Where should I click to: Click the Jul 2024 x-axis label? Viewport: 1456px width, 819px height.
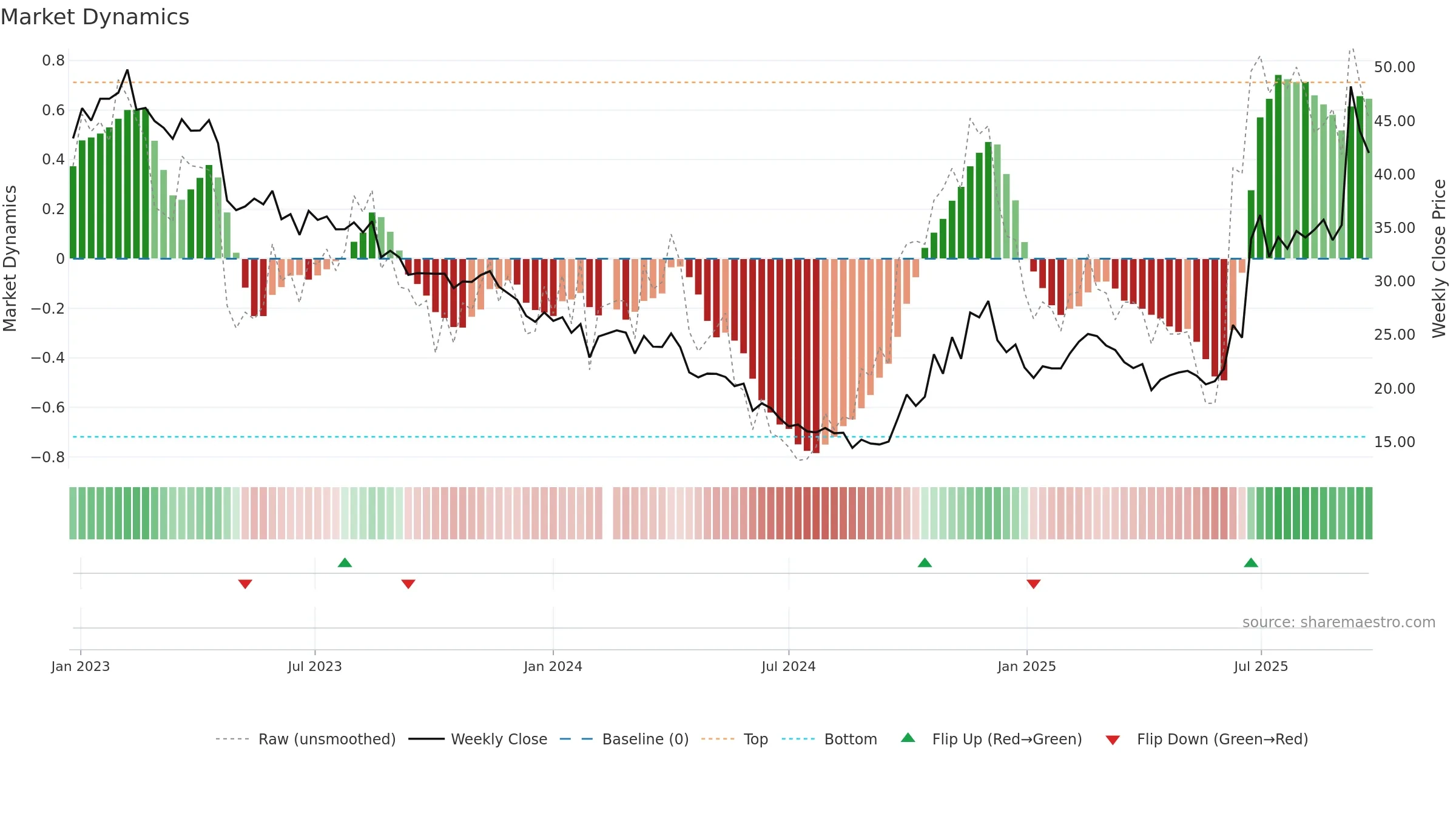(x=789, y=666)
